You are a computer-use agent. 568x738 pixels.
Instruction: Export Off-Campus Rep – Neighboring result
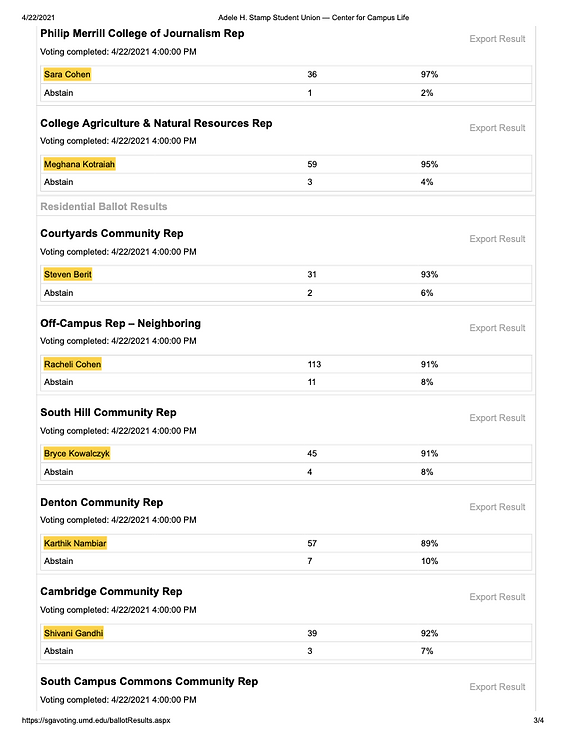point(497,328)
